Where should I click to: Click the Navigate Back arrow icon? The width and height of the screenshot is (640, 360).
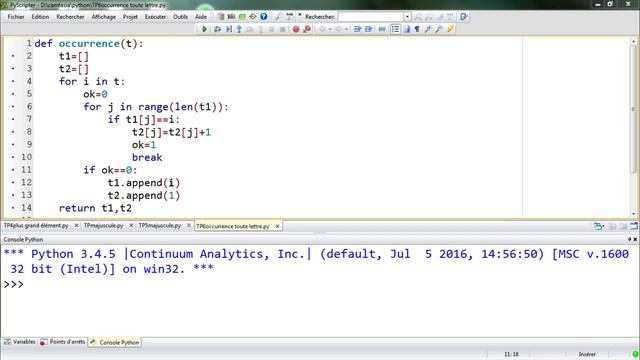point(322,29)
